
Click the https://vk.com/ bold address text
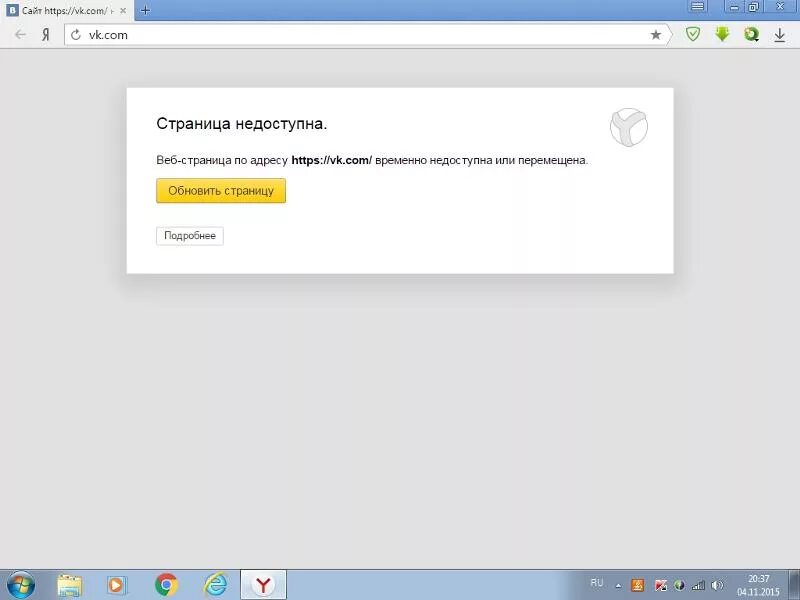click(x=332, y=160)
